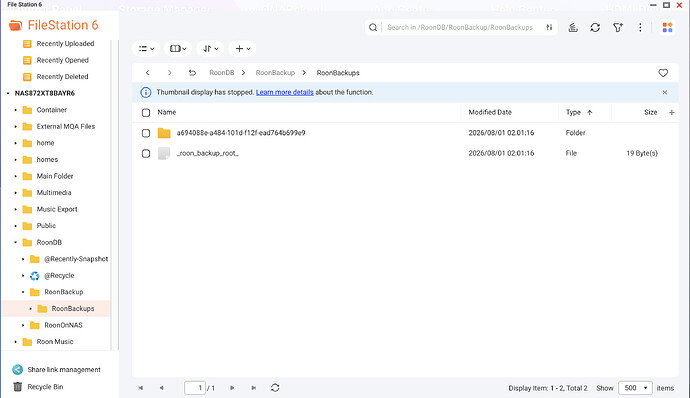Select the _roon_backup_root_ file icon

[164, 153]
